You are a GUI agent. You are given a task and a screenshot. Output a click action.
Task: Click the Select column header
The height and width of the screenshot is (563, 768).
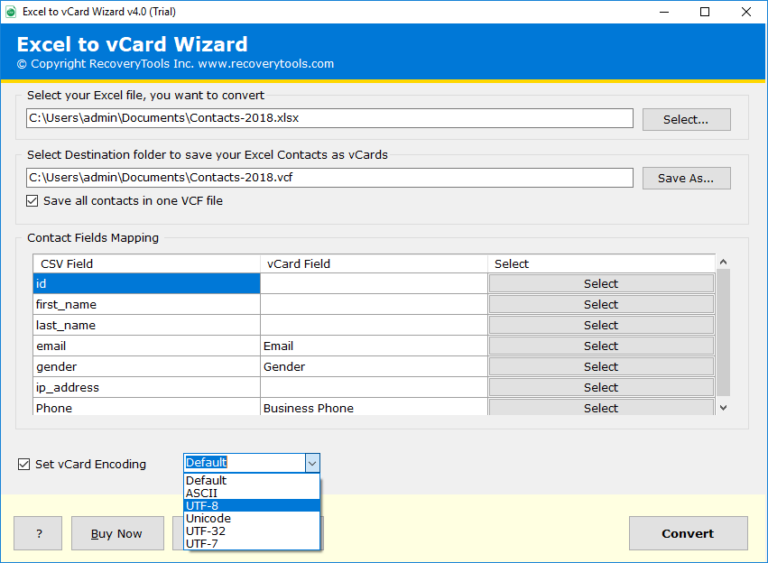601,264
